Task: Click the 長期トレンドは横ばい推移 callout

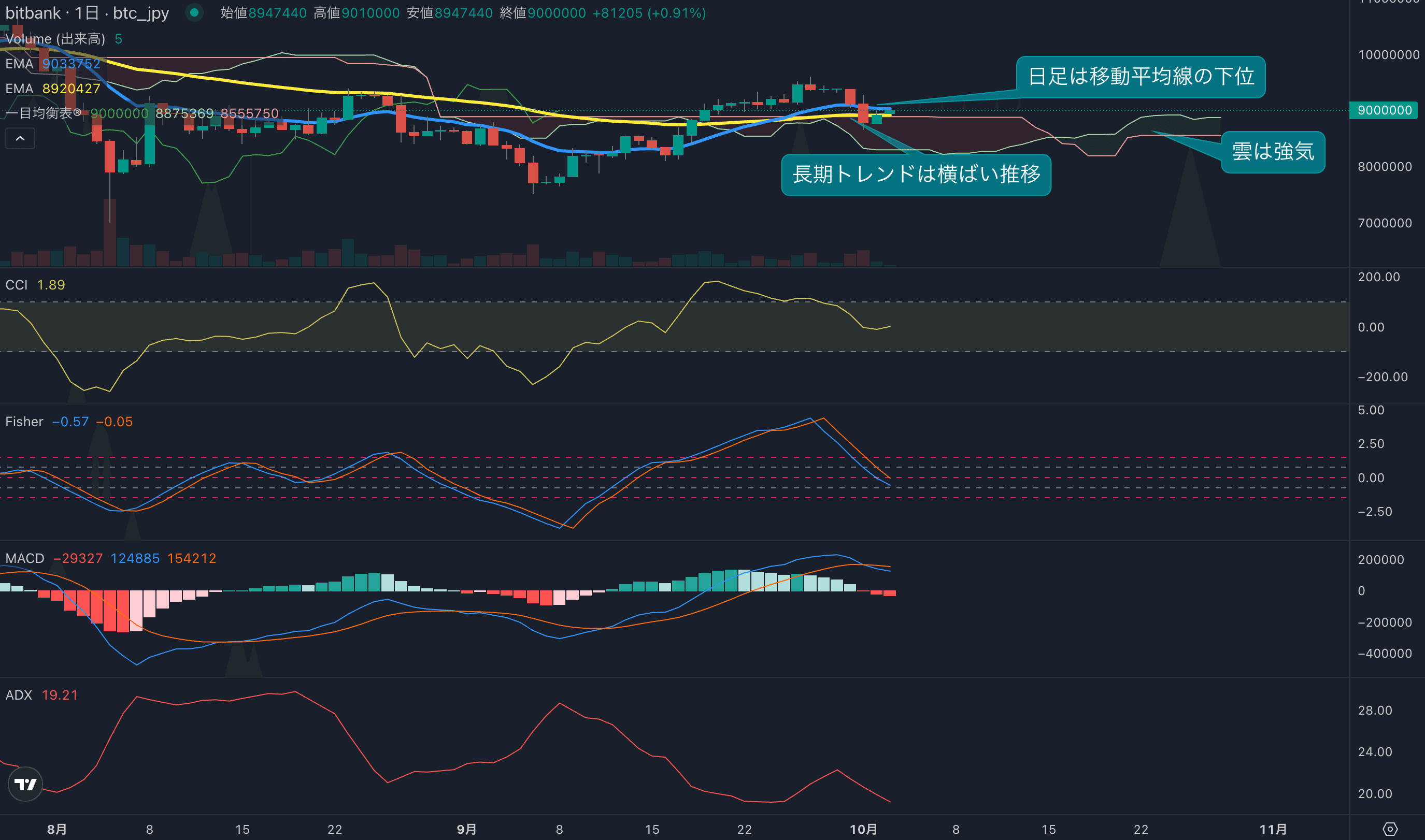Action: (x=916, y=175)
